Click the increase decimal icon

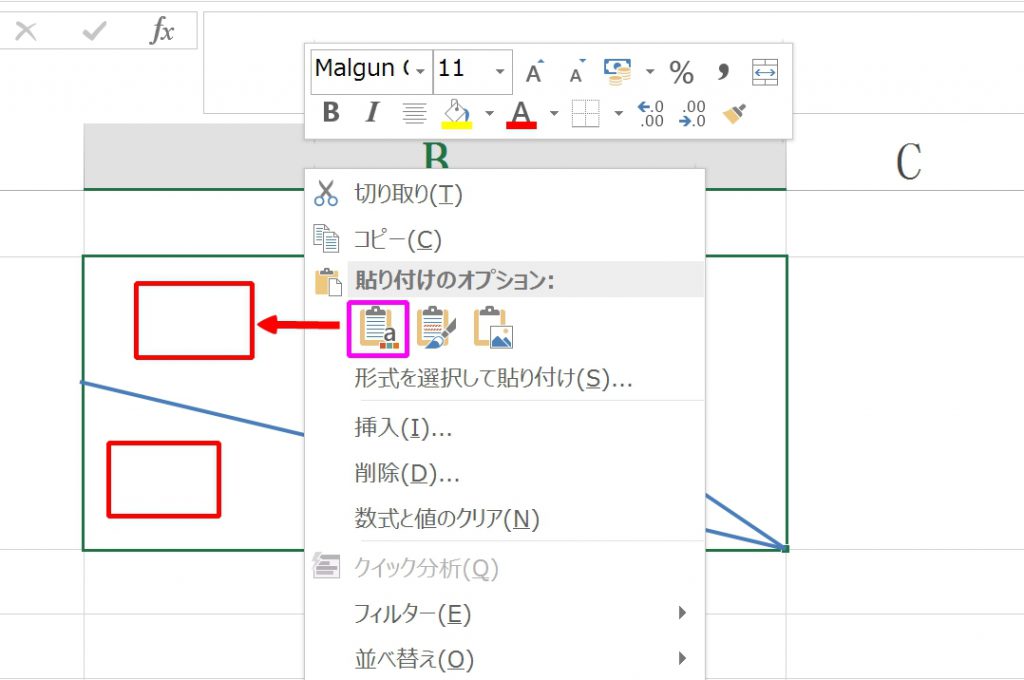click(x=650, y=113)
